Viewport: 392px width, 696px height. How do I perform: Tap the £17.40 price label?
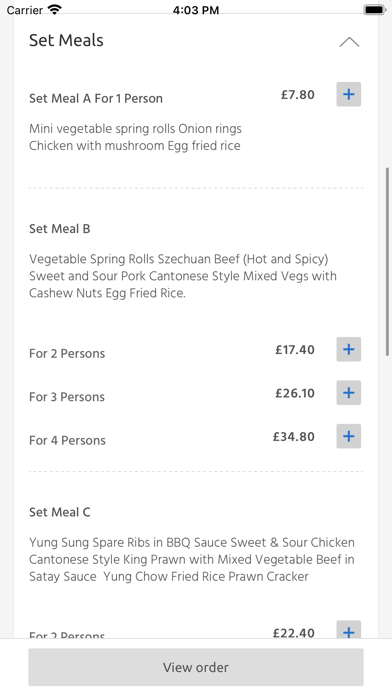(295, 350)
